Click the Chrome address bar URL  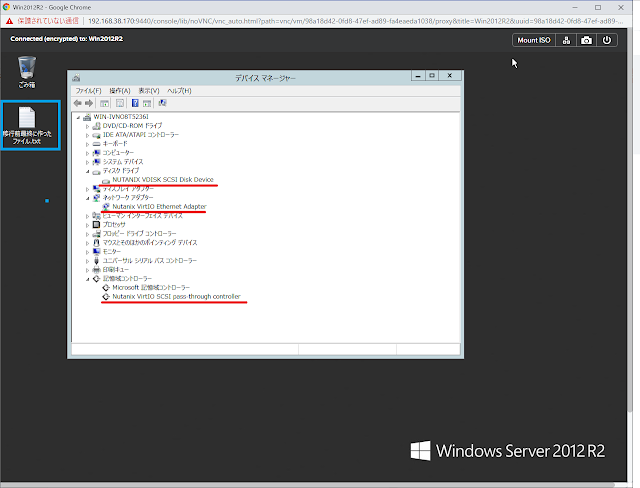[x=355, y=21]
